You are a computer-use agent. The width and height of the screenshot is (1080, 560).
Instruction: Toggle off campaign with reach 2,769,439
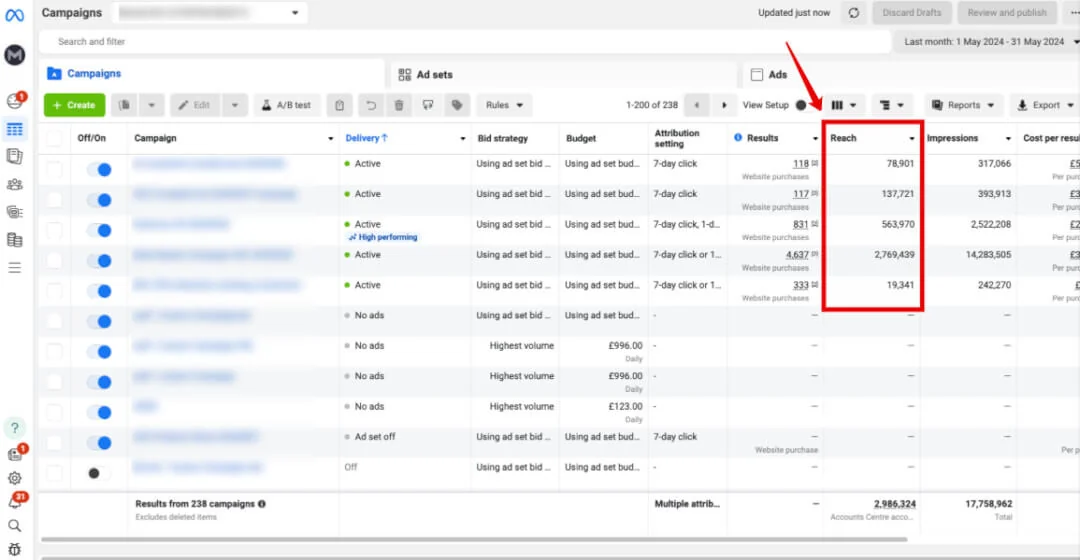click(100, 260)
